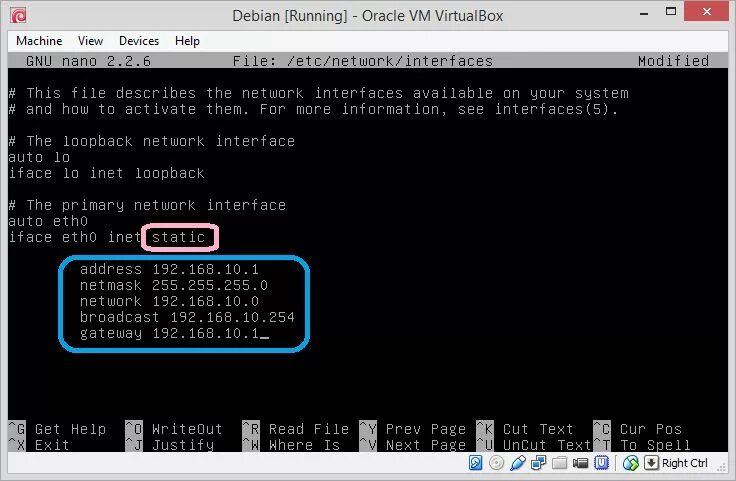Viewport: 736px width, 481px height.
Task: Click the '^U UnCut Text' shortcut hint
Action: pyautogui.click(x=534, y=445)
